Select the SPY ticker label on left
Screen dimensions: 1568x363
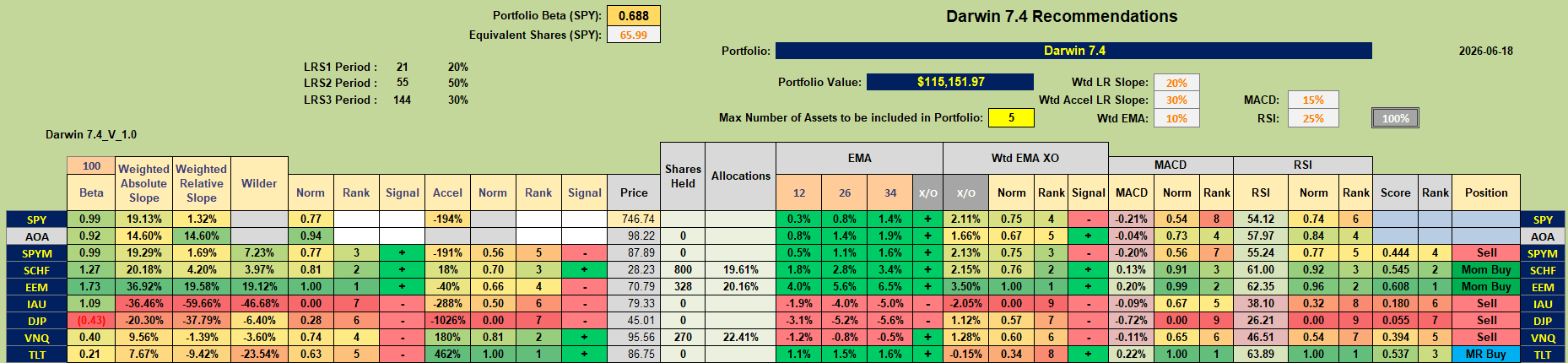point(37,219)
